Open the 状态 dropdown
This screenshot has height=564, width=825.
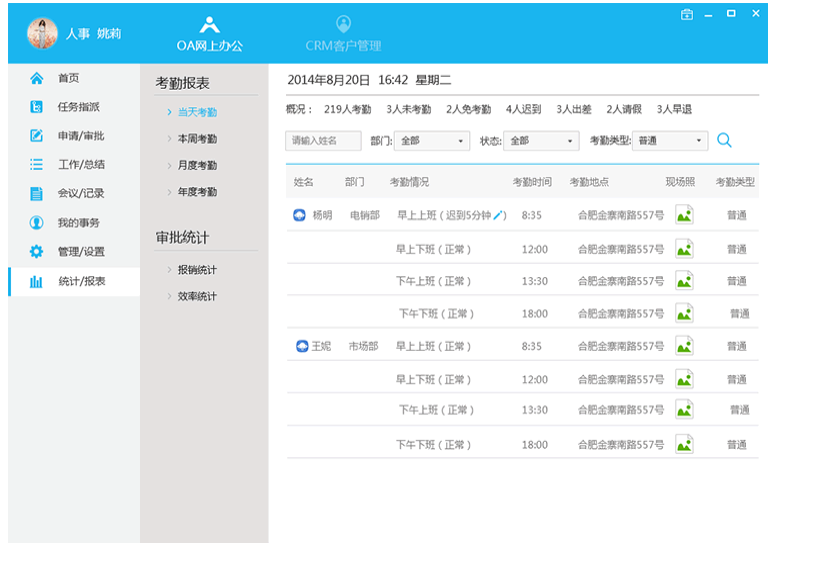(x=541, y=141)
